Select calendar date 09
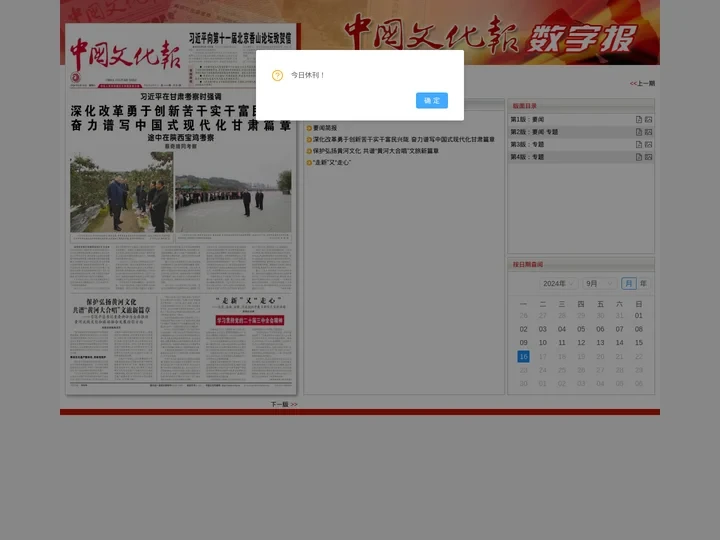This screenshot has width=720, height=540. (523, 343)
